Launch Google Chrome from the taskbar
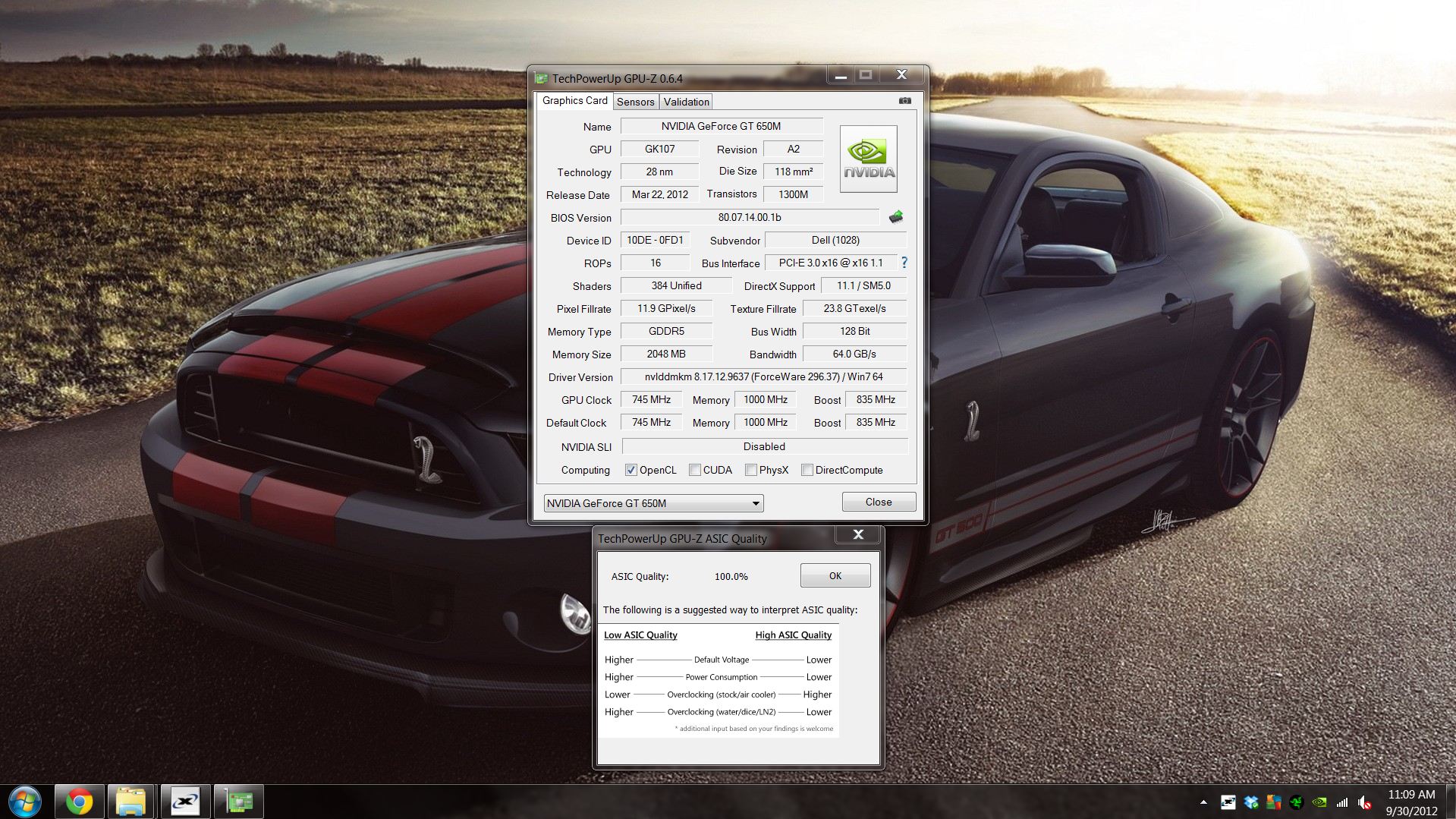This screenshot has height=819, width=1456. click(79, 802)
